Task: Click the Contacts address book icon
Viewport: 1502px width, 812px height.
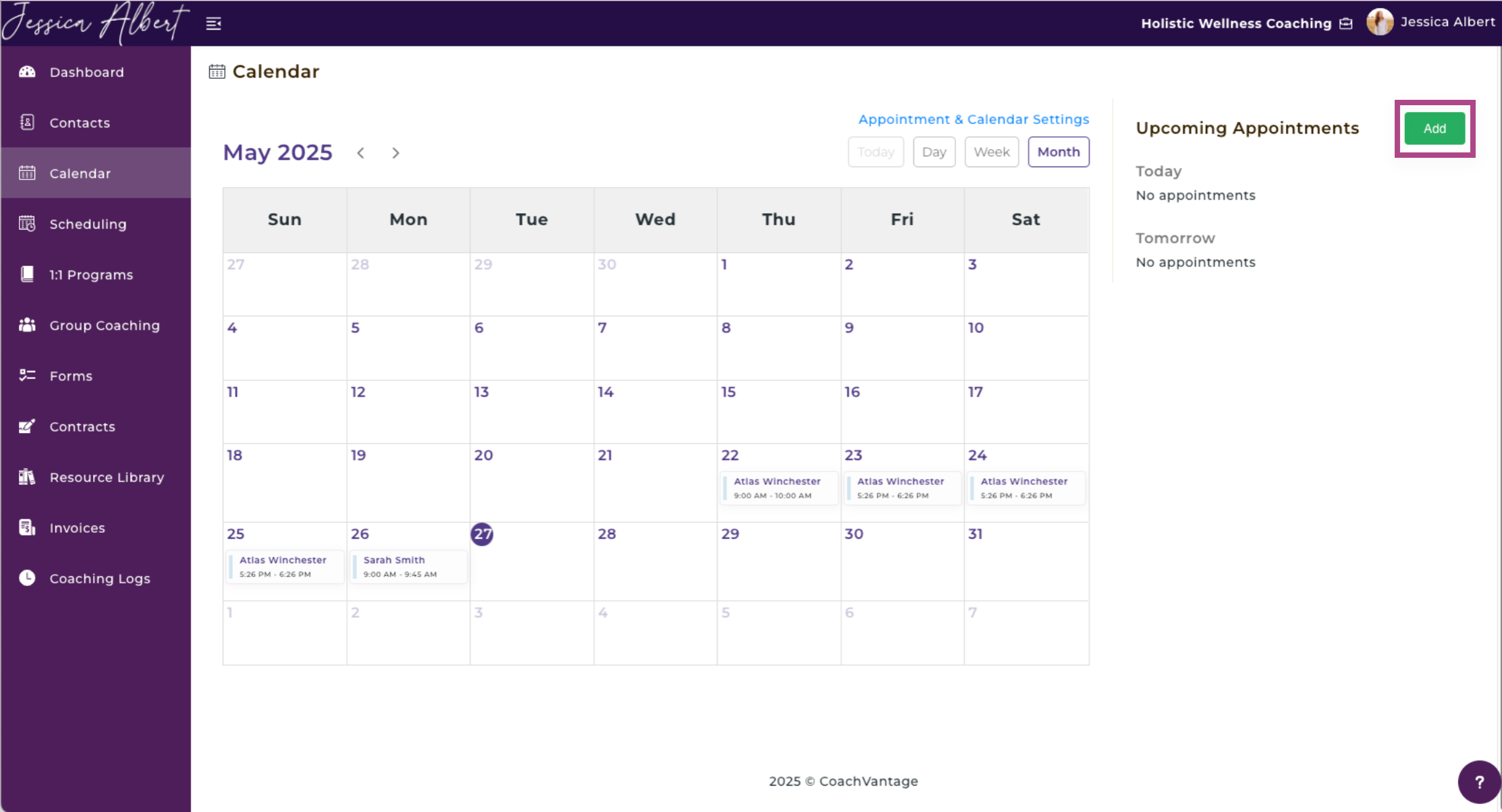Action: point(27,123)
